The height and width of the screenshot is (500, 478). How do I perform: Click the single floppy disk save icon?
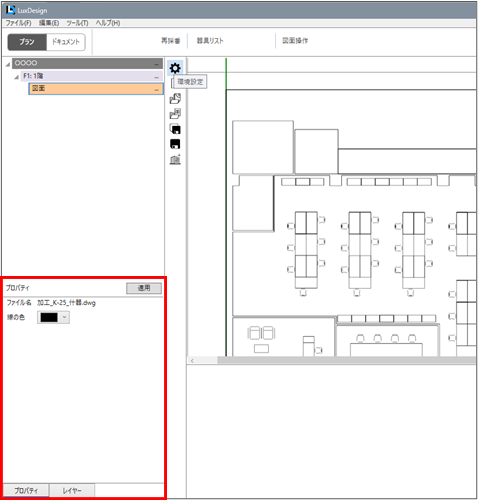tap(175, 144)
